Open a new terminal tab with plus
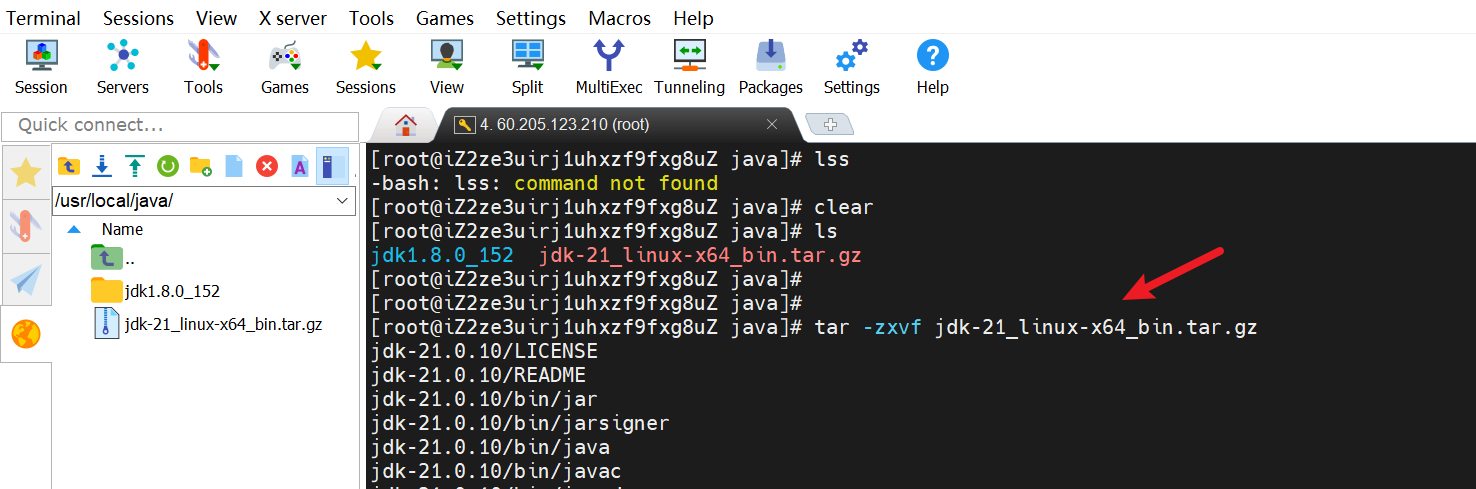Image resolution: width=1476 pixels, height=489 pixels. (x=829, y=124)
